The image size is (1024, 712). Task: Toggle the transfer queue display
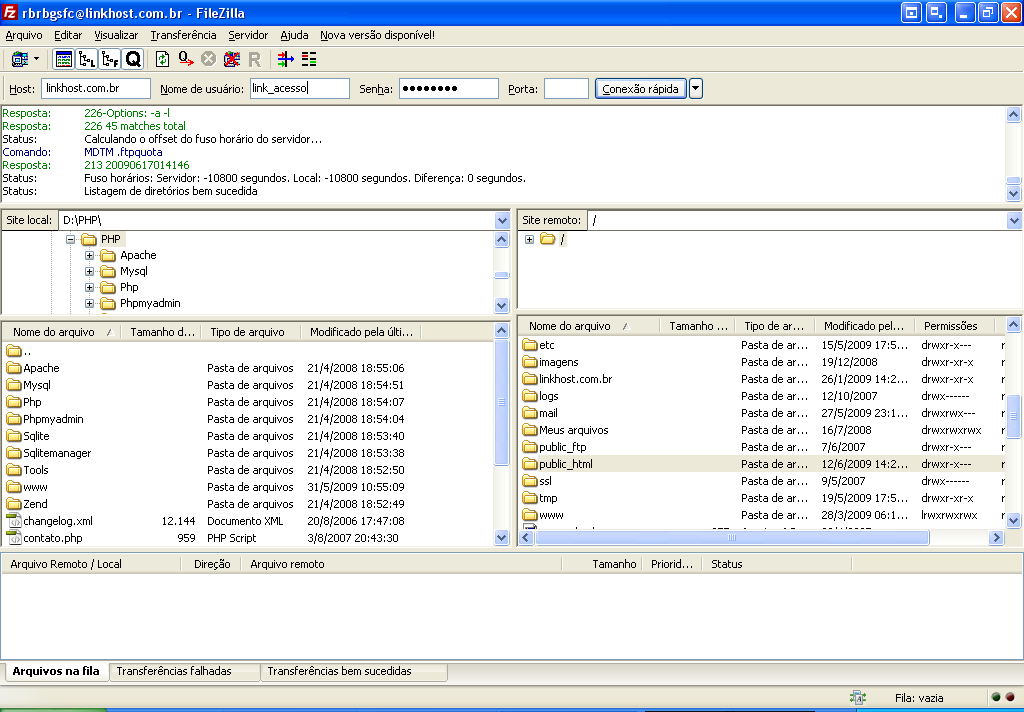(133, 59)
